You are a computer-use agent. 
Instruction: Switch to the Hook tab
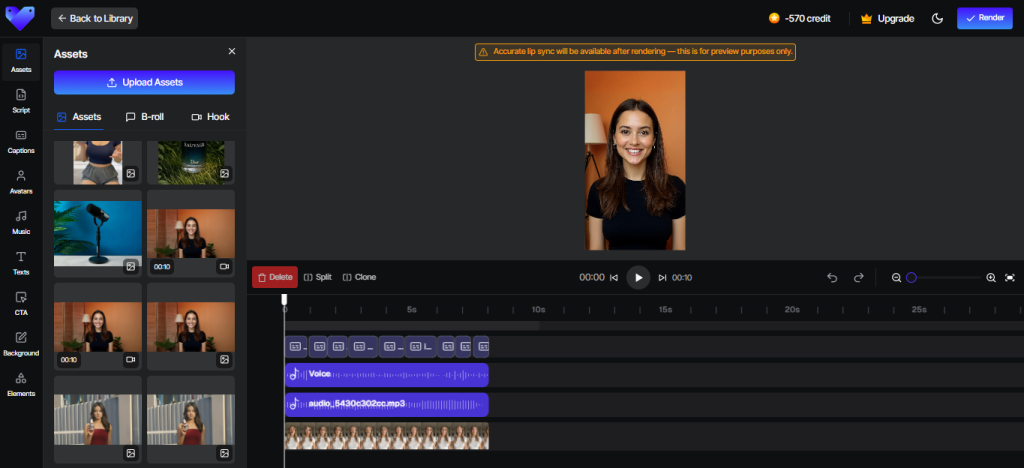[210, 117]
